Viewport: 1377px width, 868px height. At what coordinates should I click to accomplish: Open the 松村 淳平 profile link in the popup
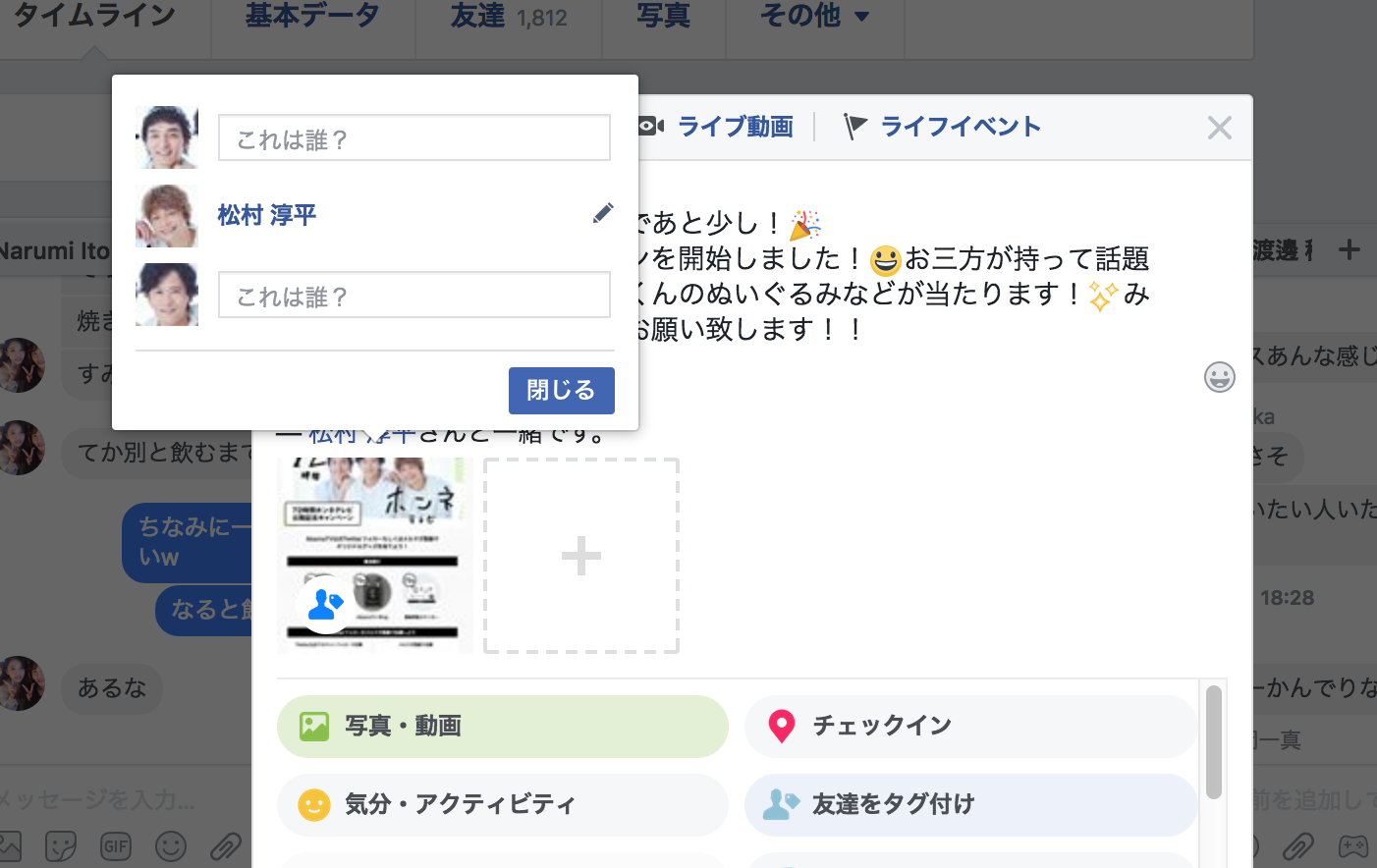coord(266,215)
